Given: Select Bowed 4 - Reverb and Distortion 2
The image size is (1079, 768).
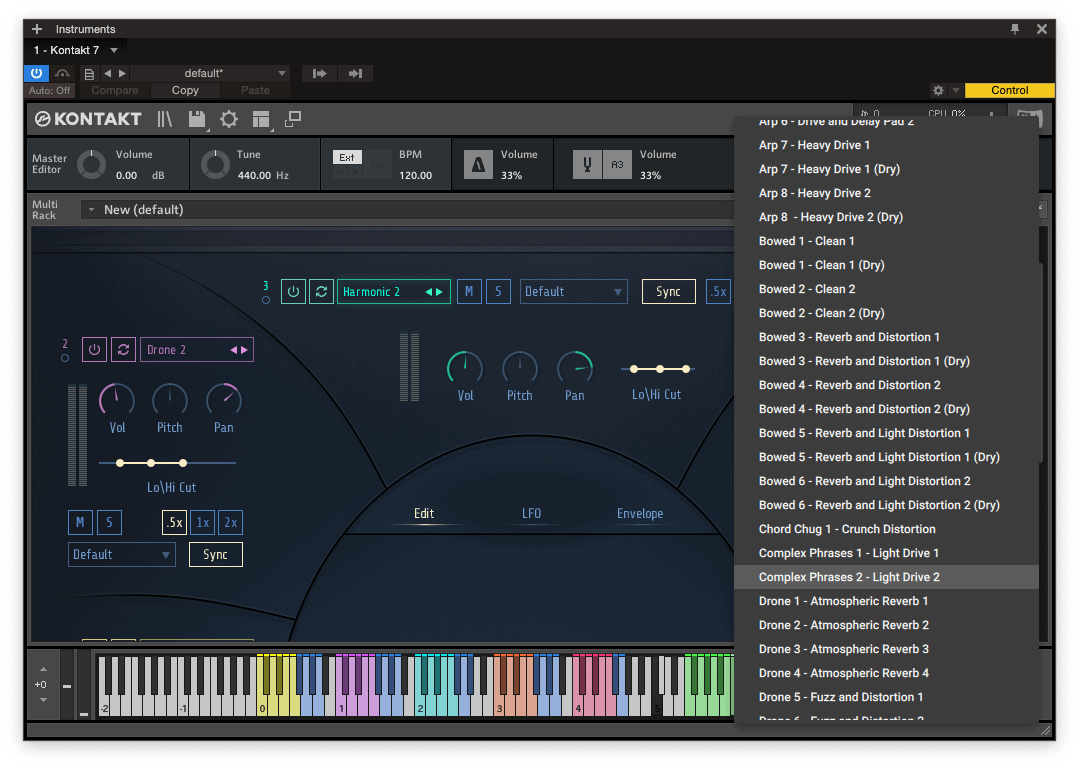Looking at the screenshot, I should (x=886, y=385).
